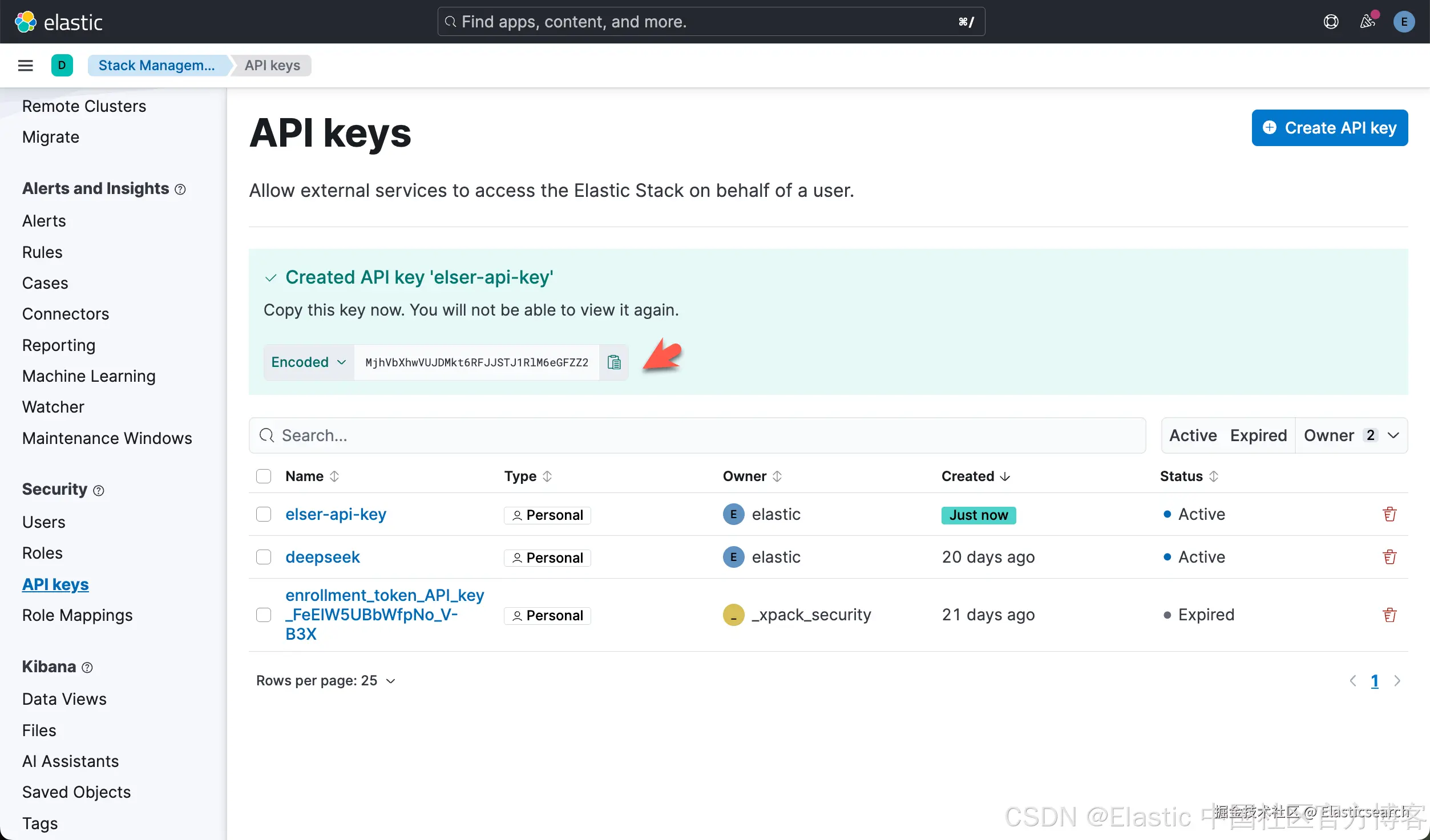Open the newsfeed notifications icon

pyautogui.click(x=1367, y=22)
